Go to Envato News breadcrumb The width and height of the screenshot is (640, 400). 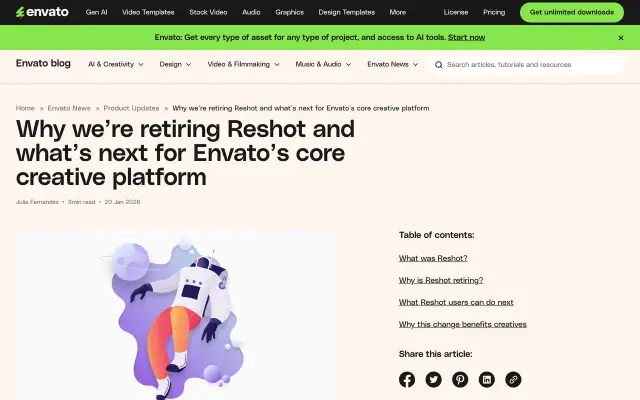69,108
